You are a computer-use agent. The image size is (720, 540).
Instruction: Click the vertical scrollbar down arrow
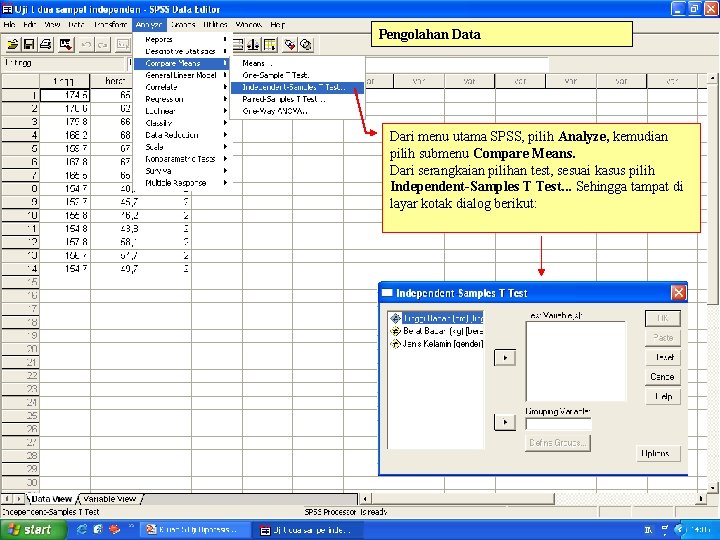(713, 488)
